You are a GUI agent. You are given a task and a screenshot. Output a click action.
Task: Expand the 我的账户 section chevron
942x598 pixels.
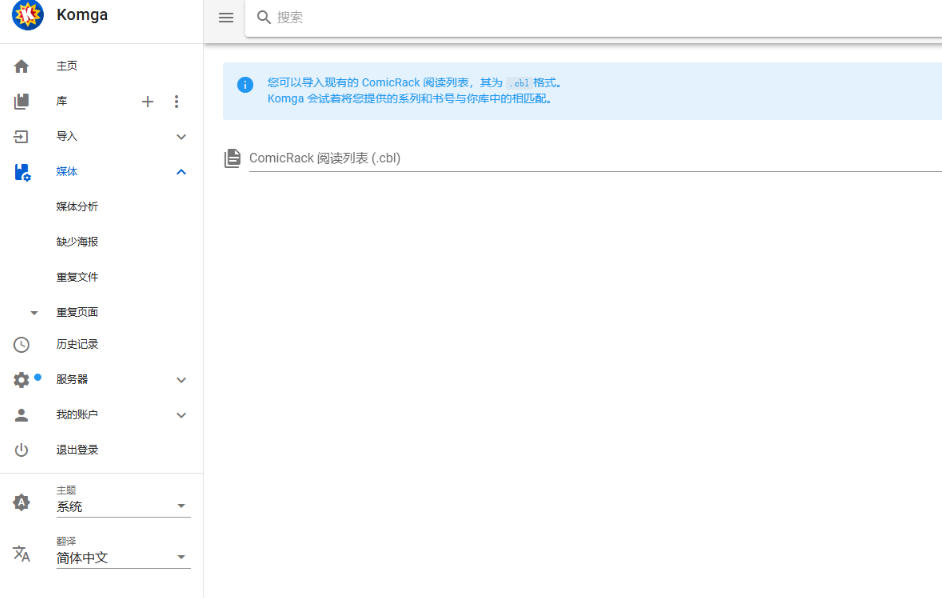181,415
